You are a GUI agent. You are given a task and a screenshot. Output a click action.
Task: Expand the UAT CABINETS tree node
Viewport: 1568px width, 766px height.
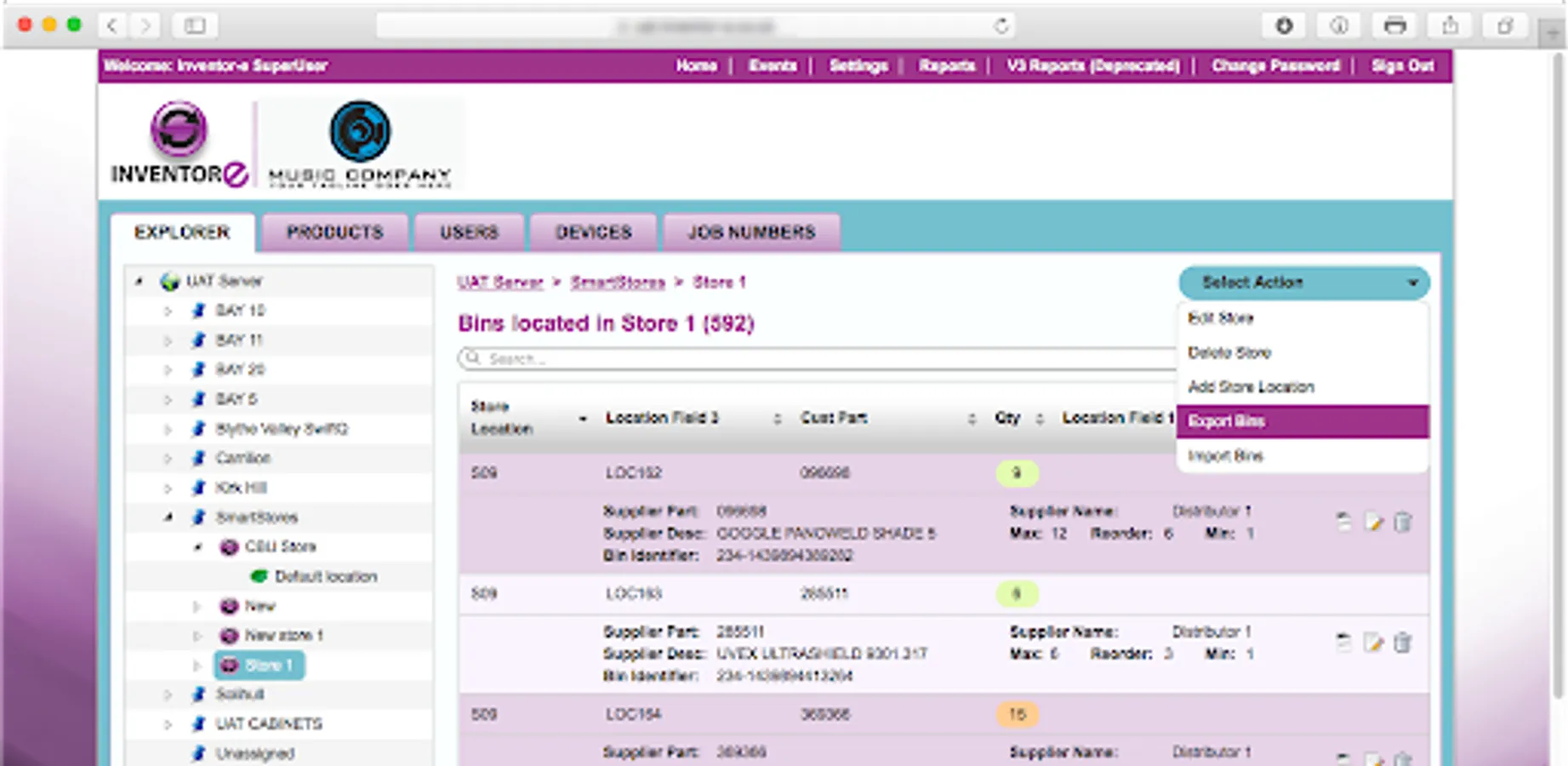[168, 724]
